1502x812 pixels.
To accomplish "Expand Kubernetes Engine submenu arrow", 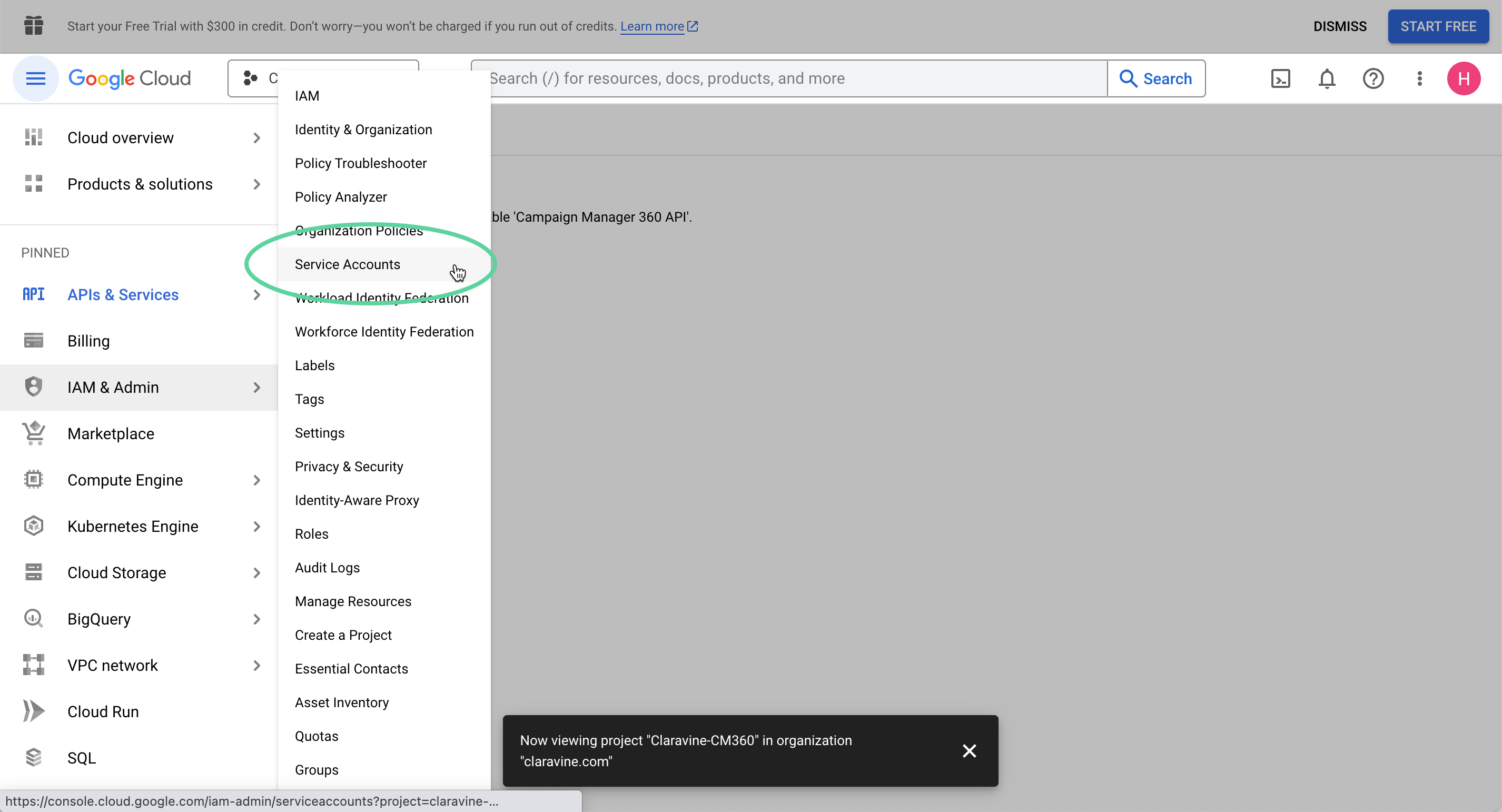I will (x=256, y=527).
